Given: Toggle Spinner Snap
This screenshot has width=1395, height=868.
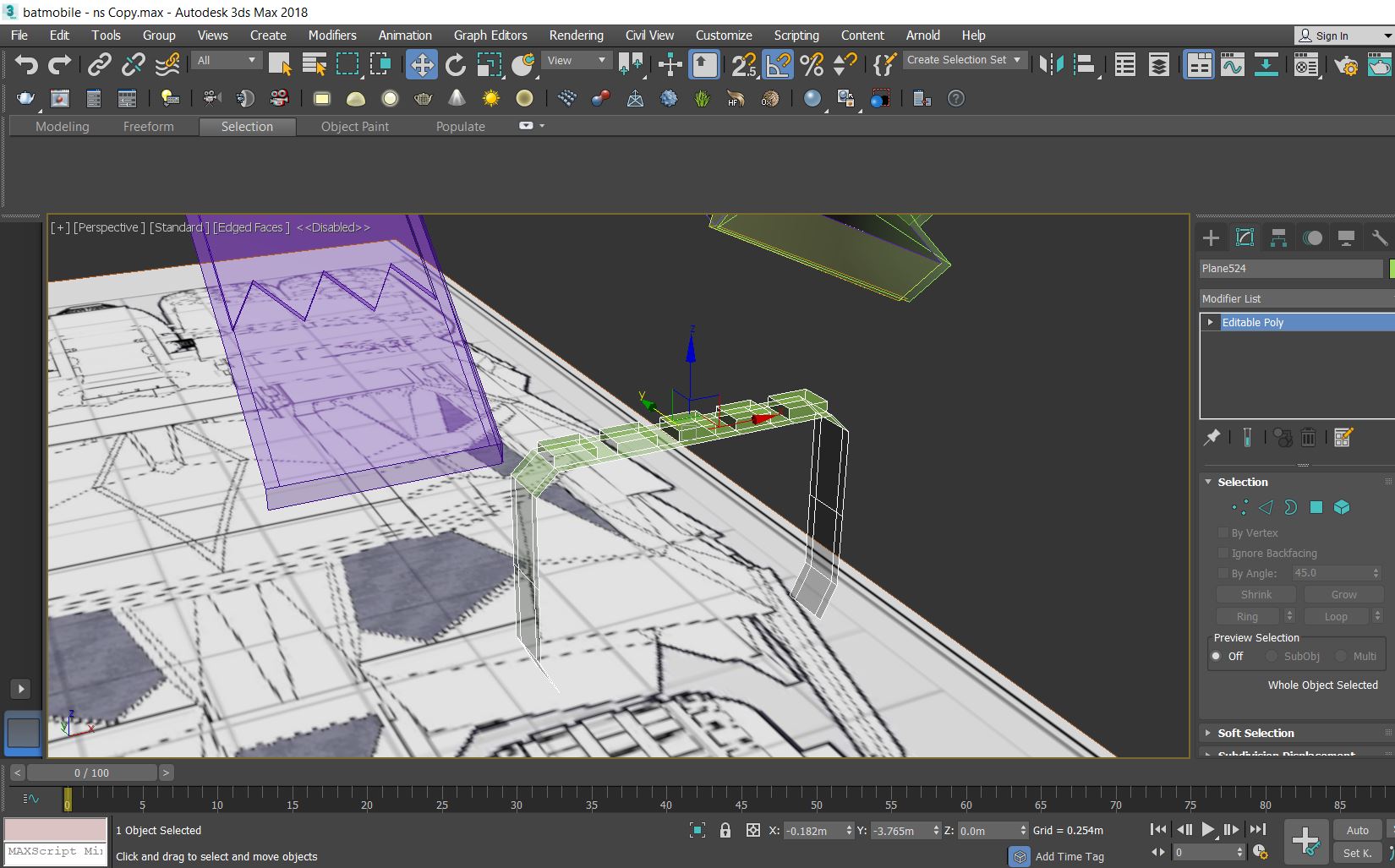Looking at the screenshot, I should (845, 64).
